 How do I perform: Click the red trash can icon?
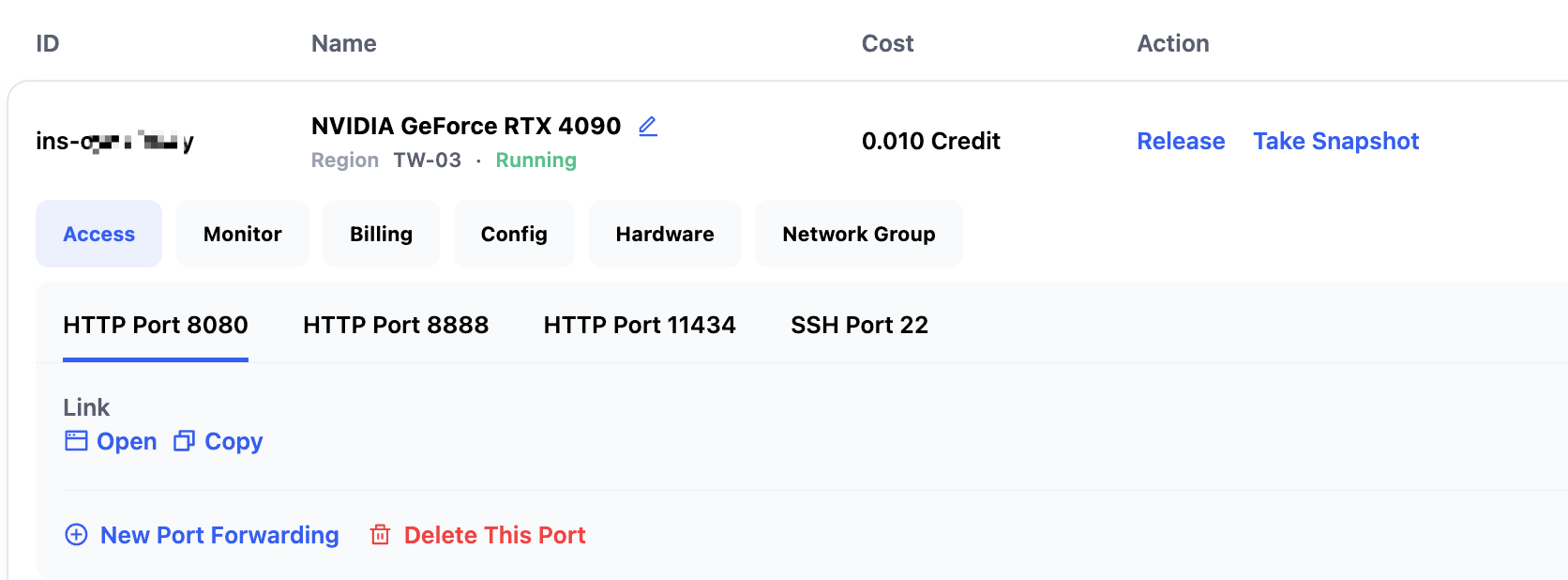tap(380, 535)
